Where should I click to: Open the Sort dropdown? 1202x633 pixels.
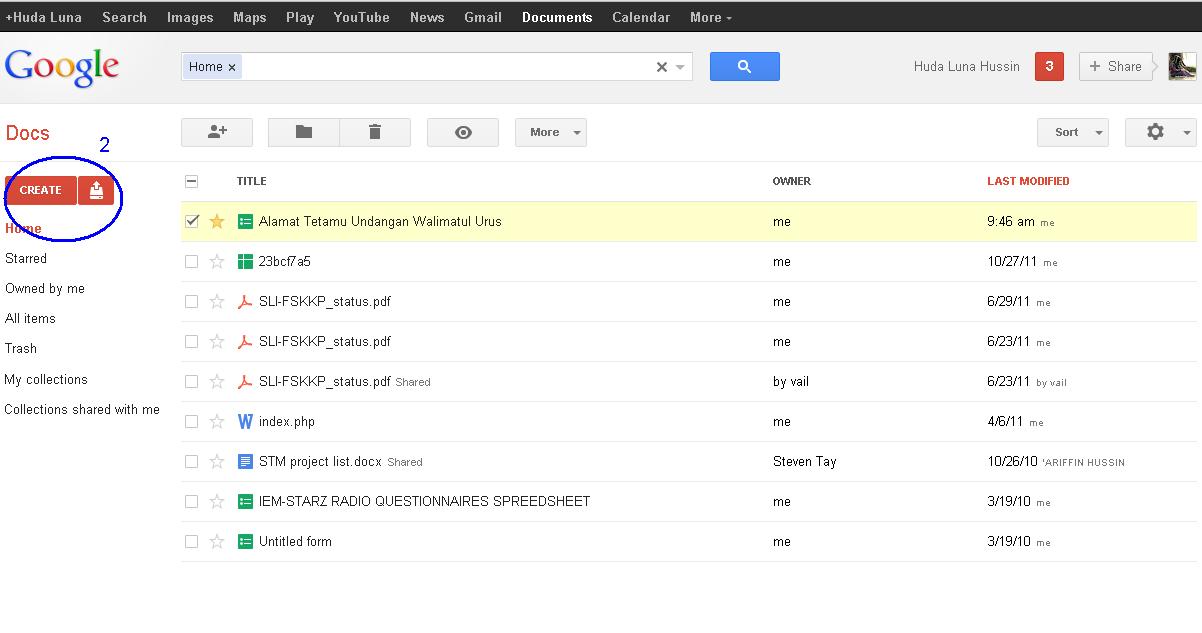1071,131
